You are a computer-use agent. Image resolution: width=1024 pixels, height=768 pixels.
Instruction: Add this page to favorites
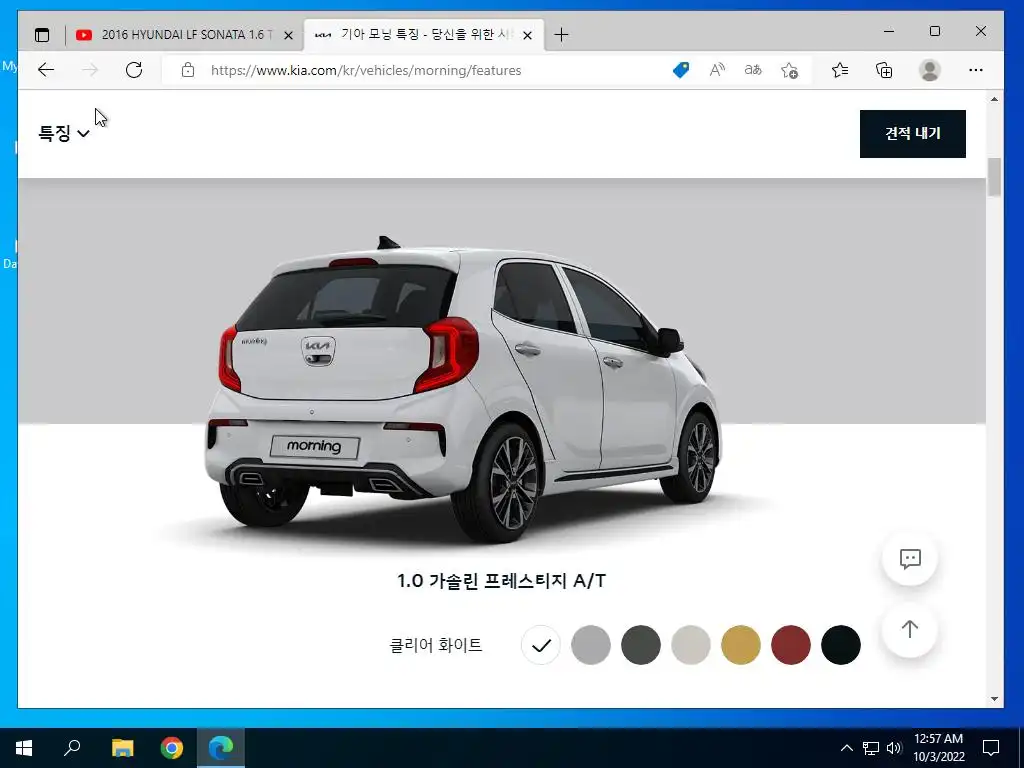coord(790,70)
